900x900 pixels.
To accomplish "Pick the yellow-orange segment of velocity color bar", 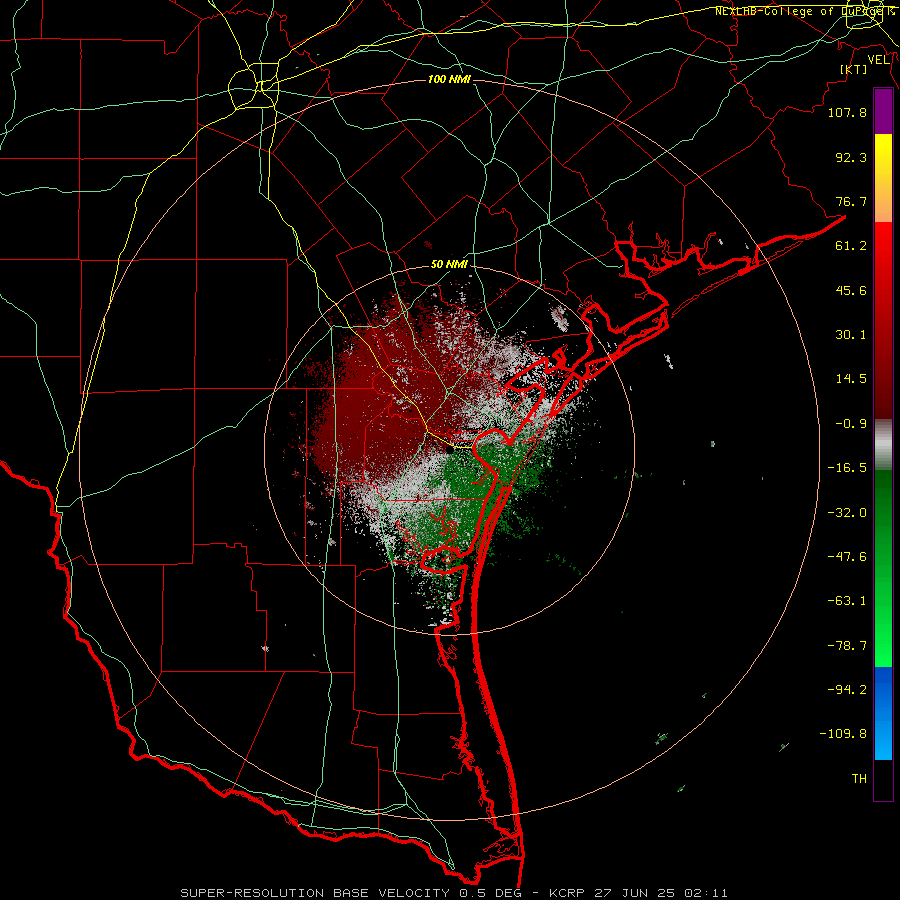I will tap(883, 178).
